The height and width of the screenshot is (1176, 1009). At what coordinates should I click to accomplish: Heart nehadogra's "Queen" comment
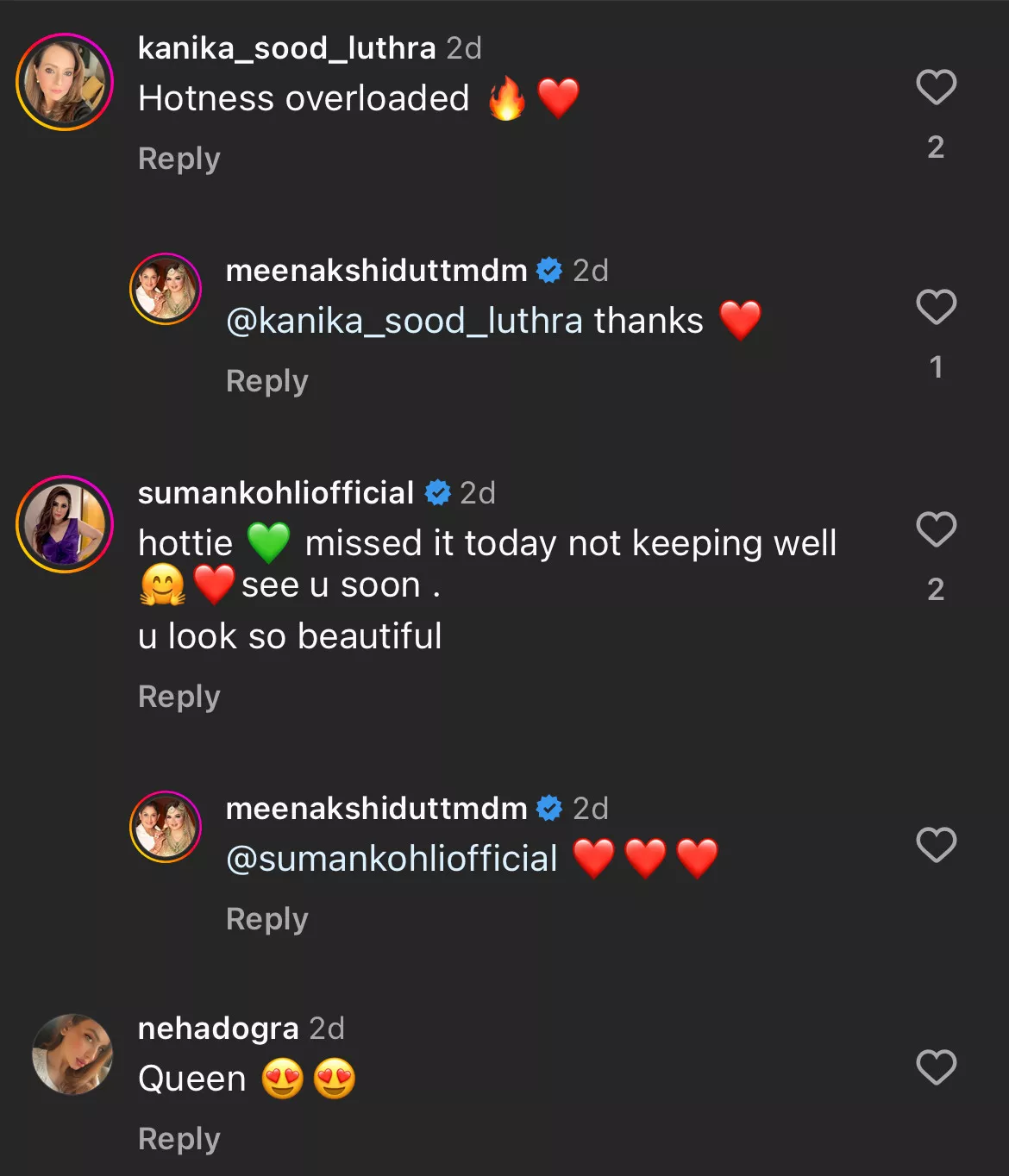coord(936,1067)
